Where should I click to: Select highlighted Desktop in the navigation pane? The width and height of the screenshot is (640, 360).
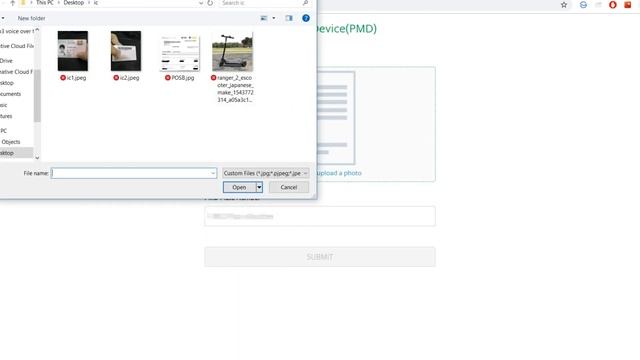[16, 153]
